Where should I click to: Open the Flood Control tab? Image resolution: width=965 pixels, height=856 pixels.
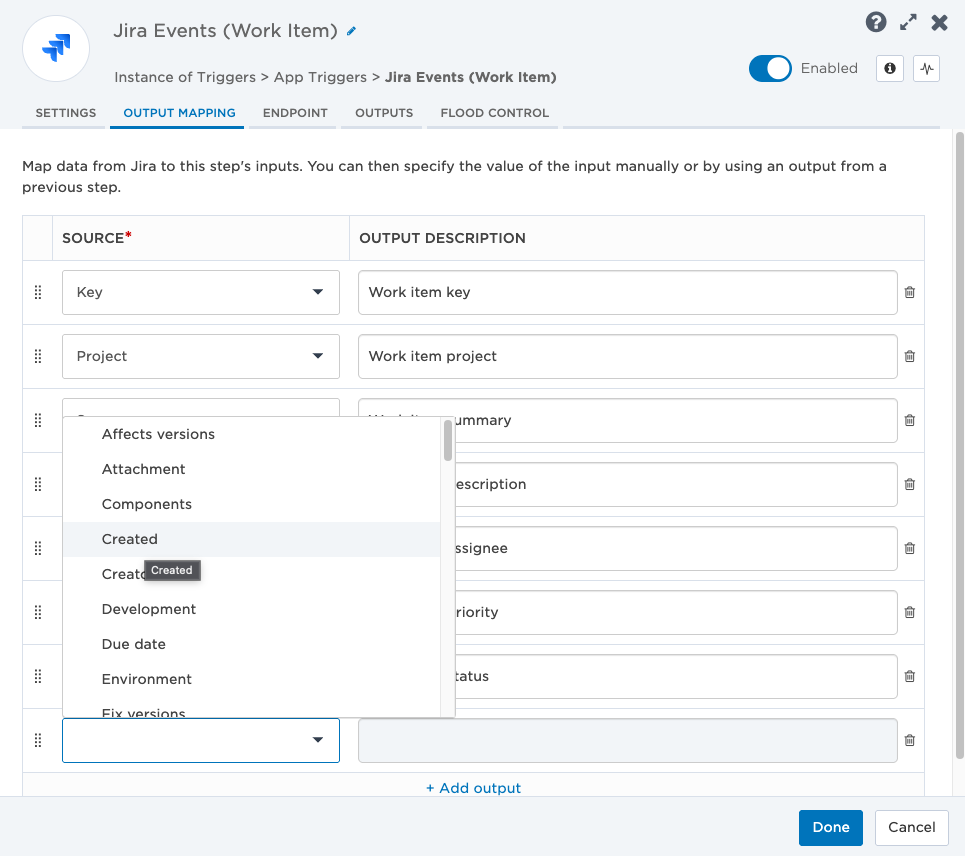(x=494, y=113)
